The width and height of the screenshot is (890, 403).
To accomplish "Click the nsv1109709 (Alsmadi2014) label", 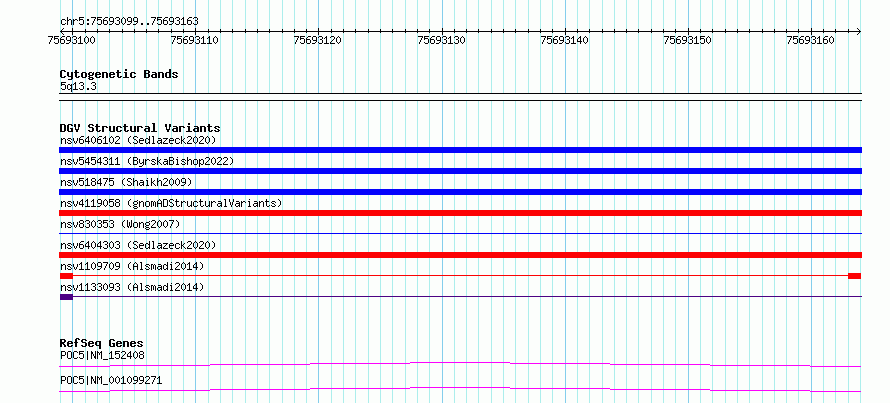I will [x=132, y=266].
